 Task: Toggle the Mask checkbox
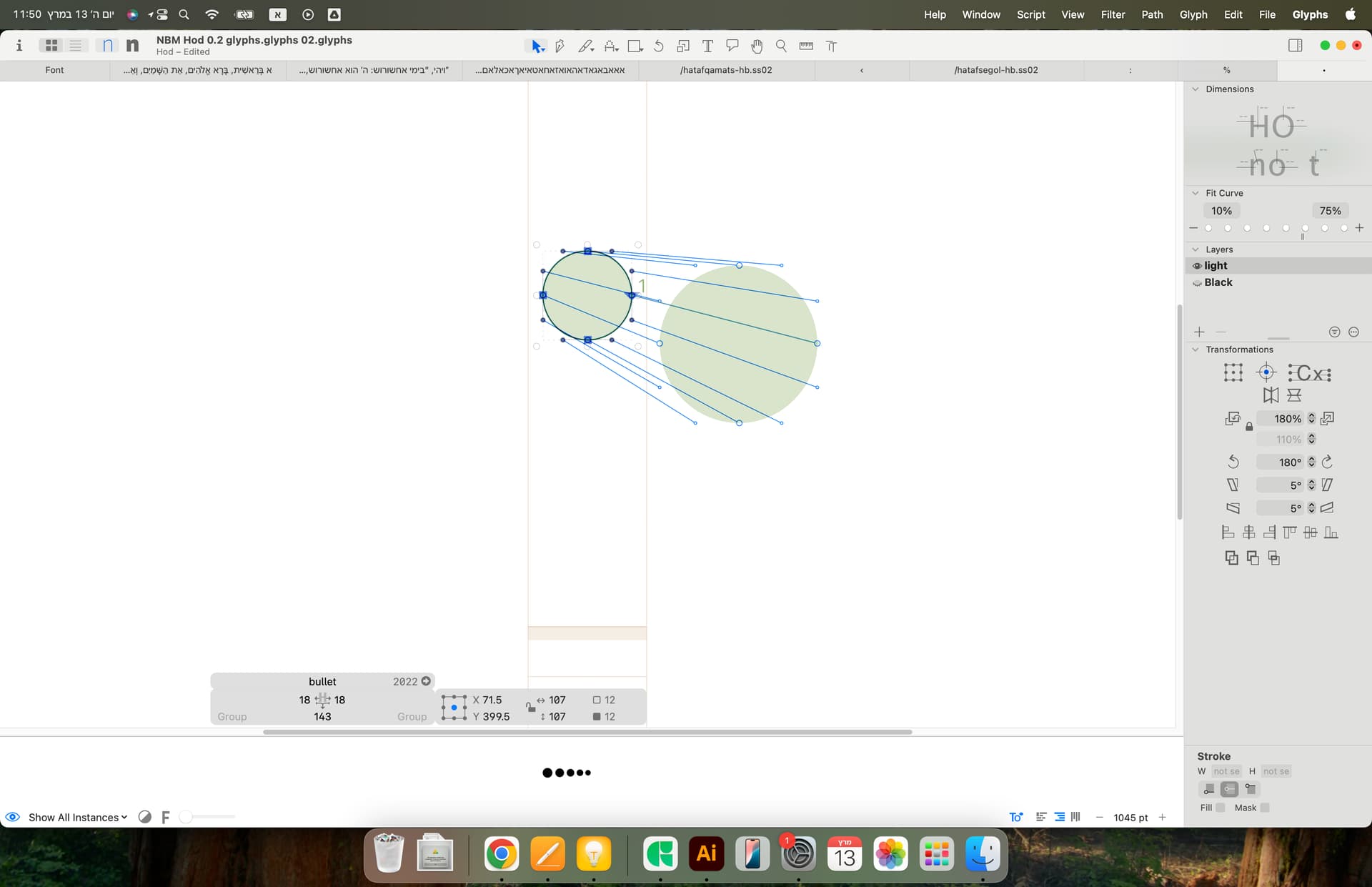1265,808
